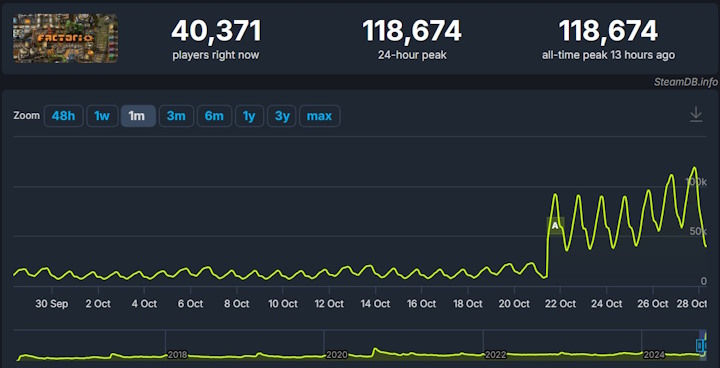Viewport: 720px width, 368px height.
Task: Select the 1m zoom range
Action: click(138, 116)
